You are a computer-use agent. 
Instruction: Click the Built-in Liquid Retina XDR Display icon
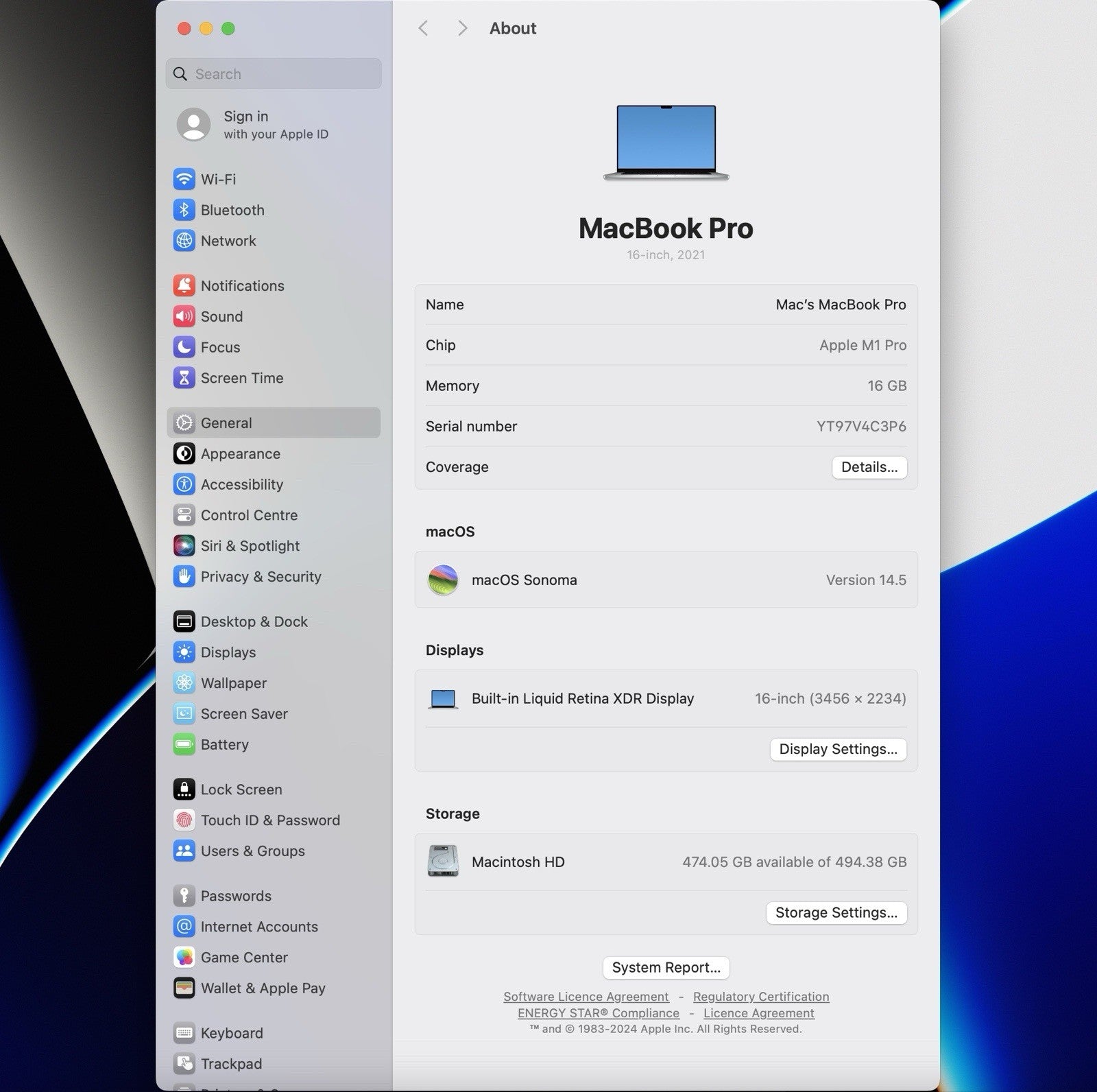[x=443, y=699]
